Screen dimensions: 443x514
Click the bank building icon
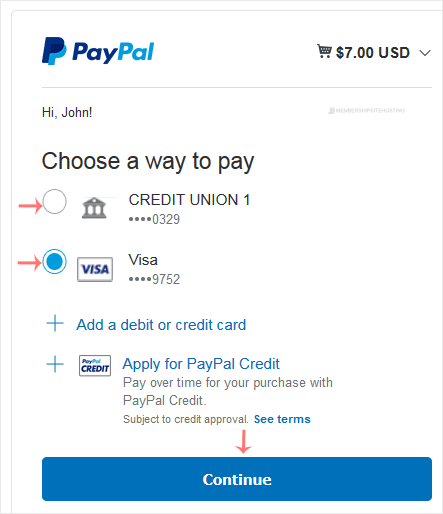pyautogui.click(x=94, y=208)
